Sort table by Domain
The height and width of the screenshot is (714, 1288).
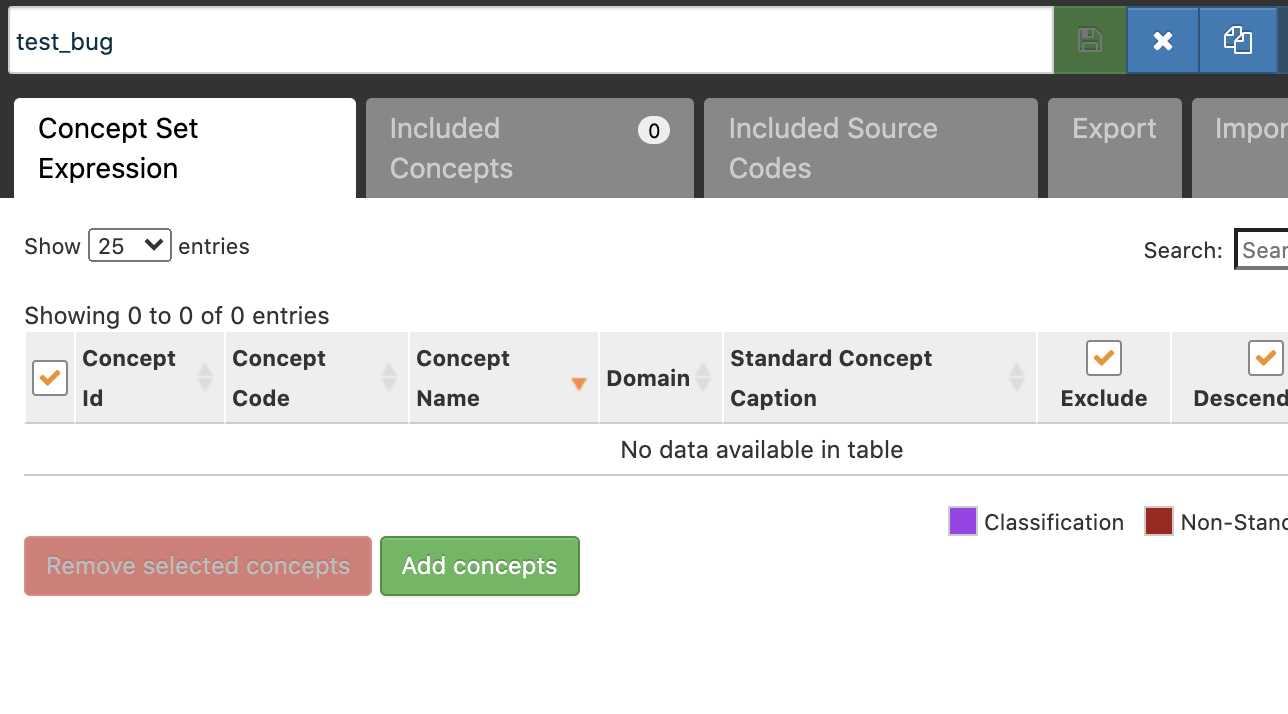[648, 377]
